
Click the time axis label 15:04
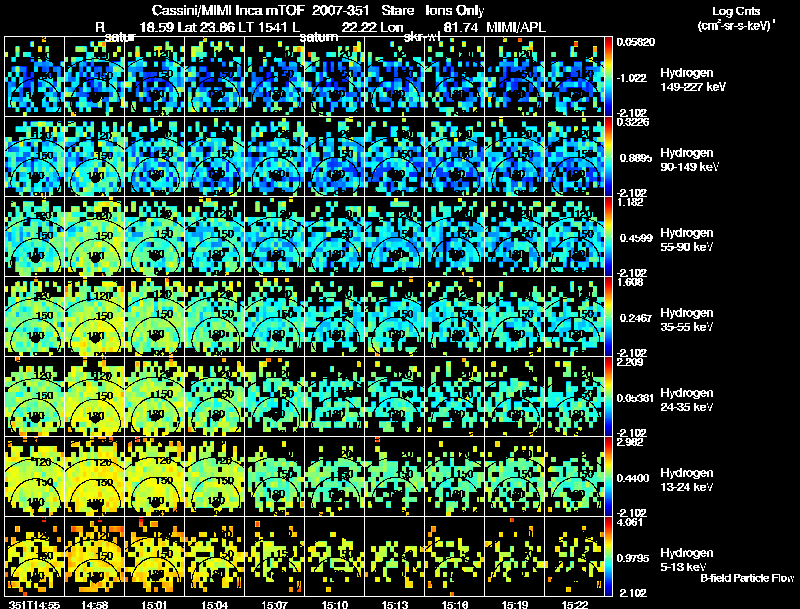click(x=214, y=605)
